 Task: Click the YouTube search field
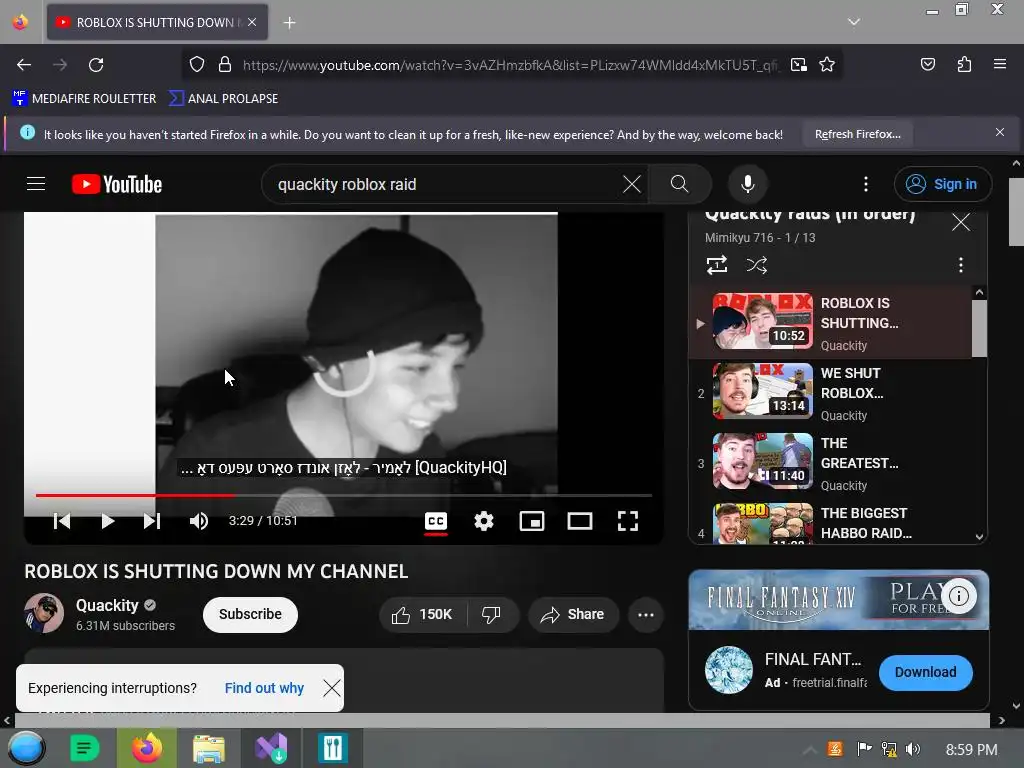pos(444,184)
